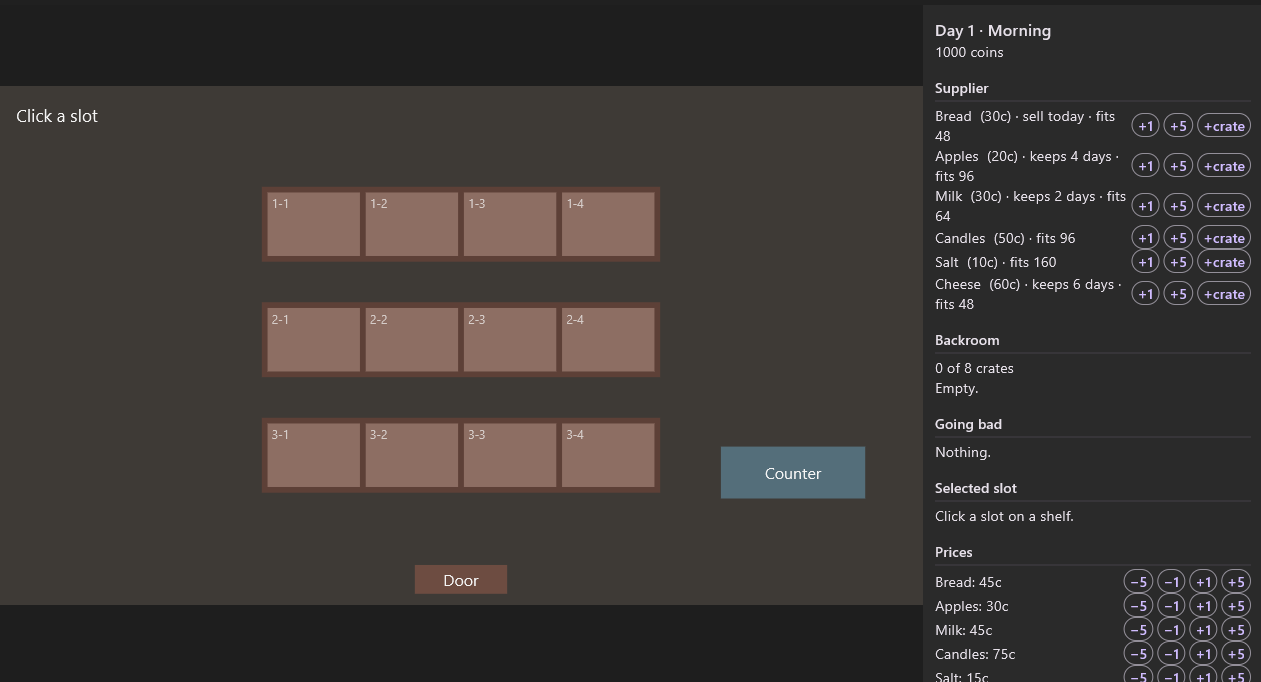
Task: Reduce the Milk price by 5
Action: pos(1139,630)
